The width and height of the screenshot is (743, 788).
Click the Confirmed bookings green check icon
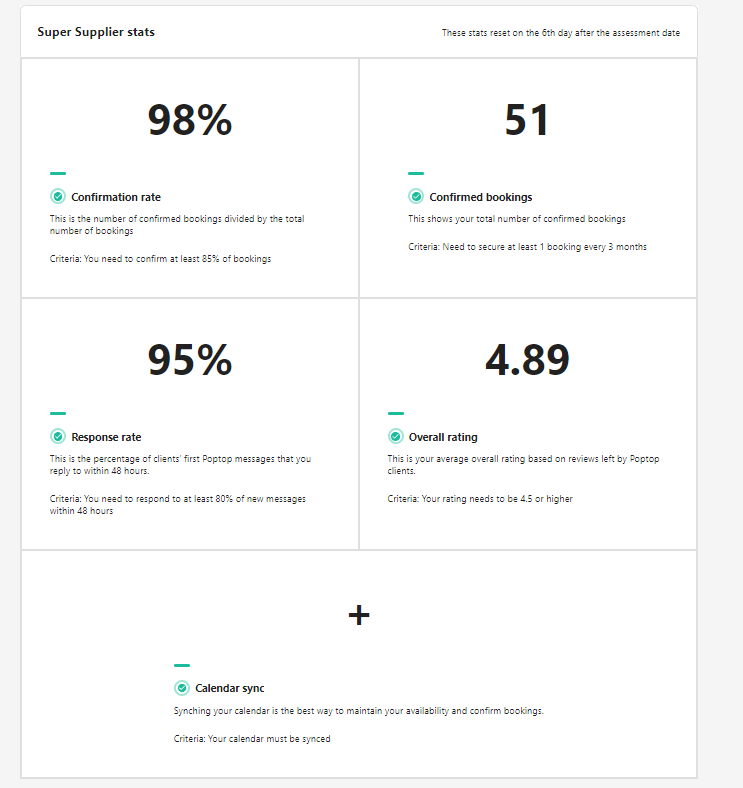[x=416, y=197]
